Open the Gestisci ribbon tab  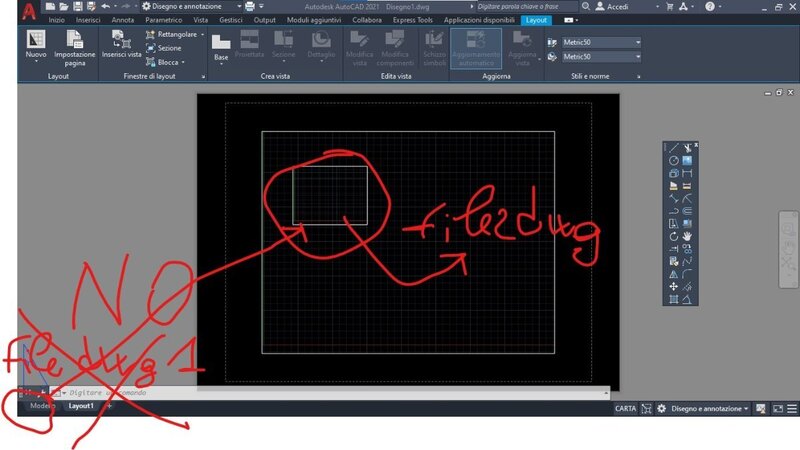click(x=231, y=20)
